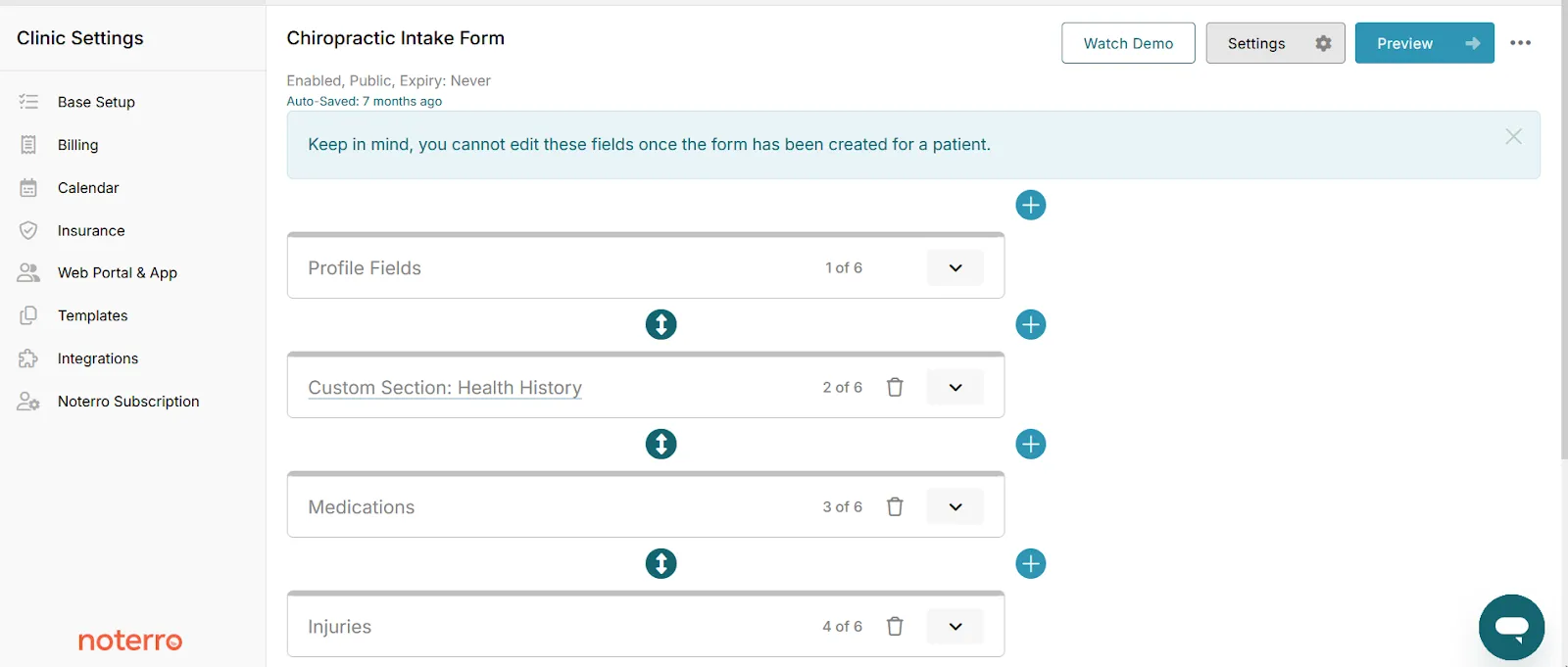The image size is (1568, 667).
Task: Open Billing in Clinic Settings
Action: click(77, 145)
